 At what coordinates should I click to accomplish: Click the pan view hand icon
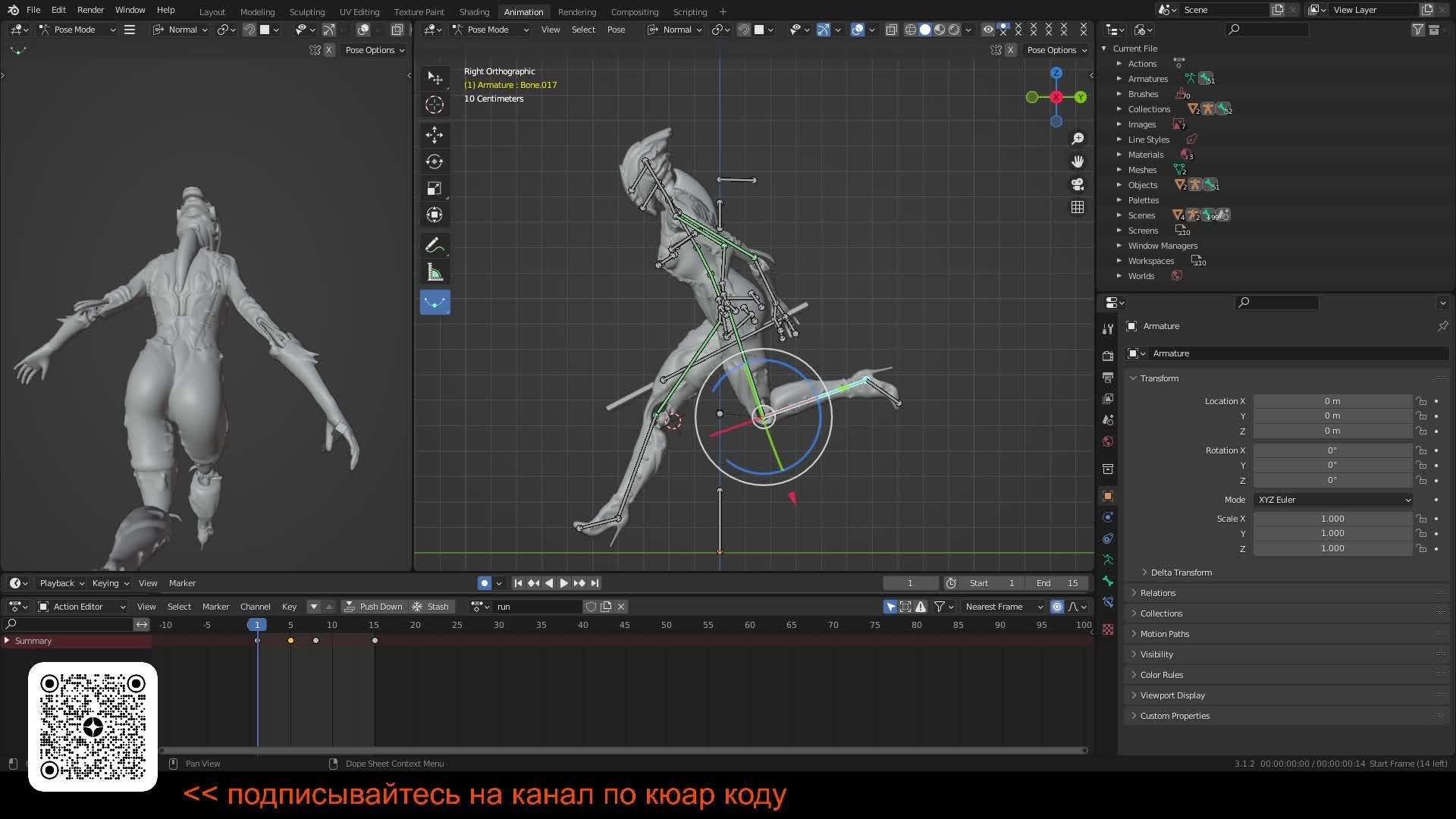click(1077, 162)
